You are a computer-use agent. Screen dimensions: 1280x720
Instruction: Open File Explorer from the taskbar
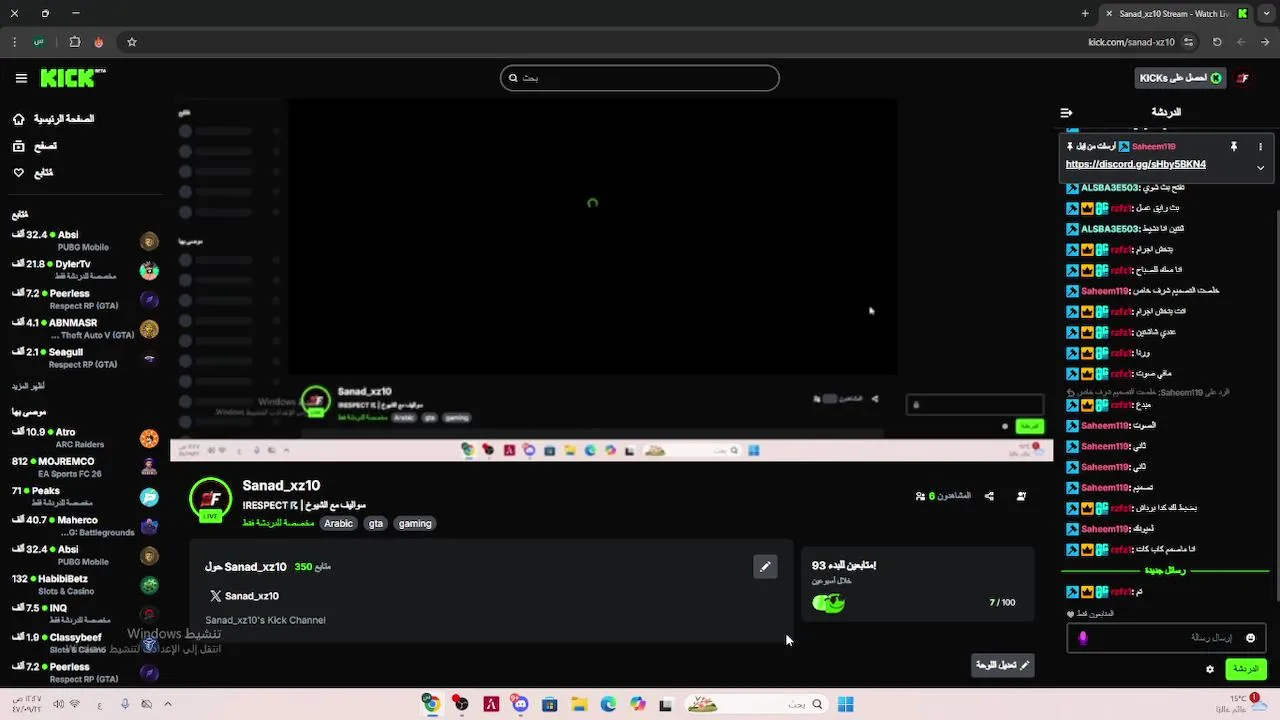pos(579,704)
